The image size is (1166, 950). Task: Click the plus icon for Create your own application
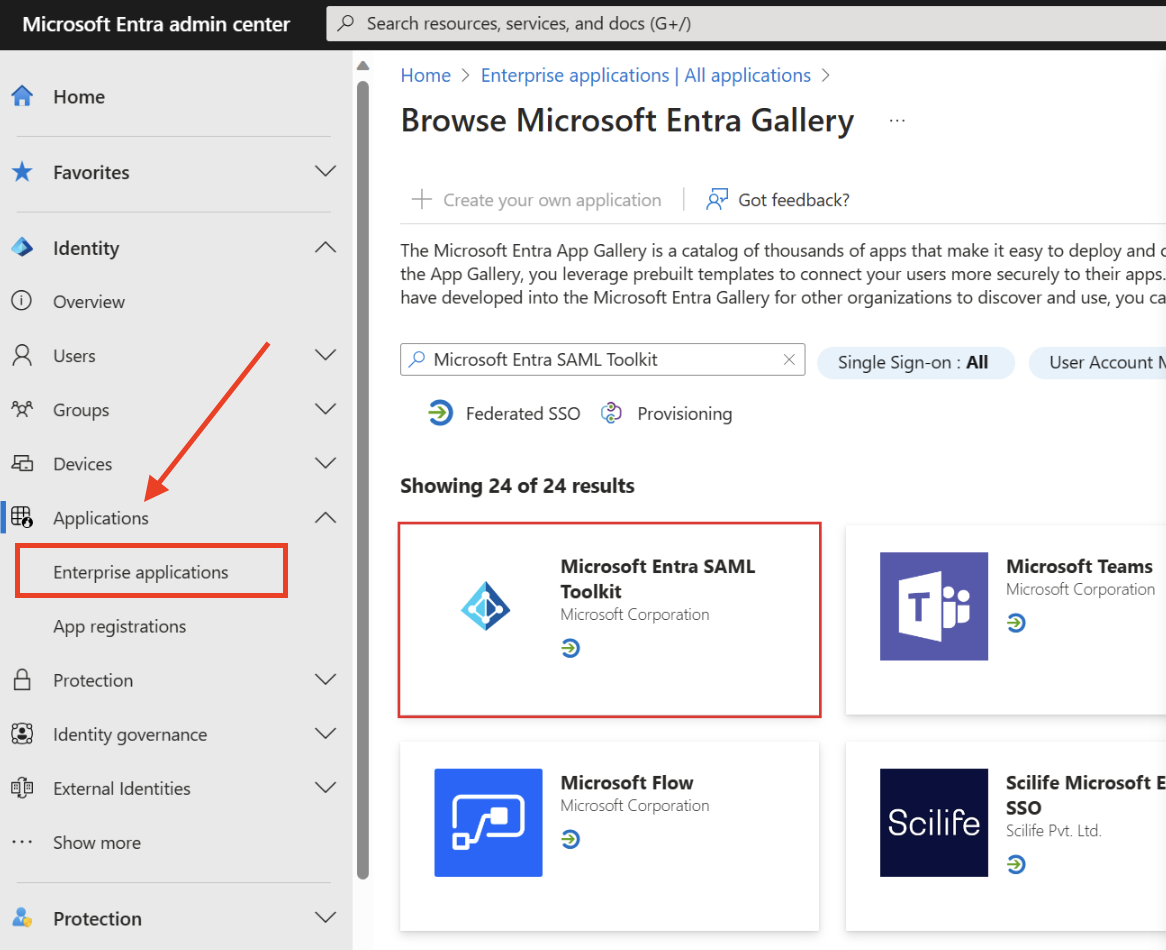point(422,199)
